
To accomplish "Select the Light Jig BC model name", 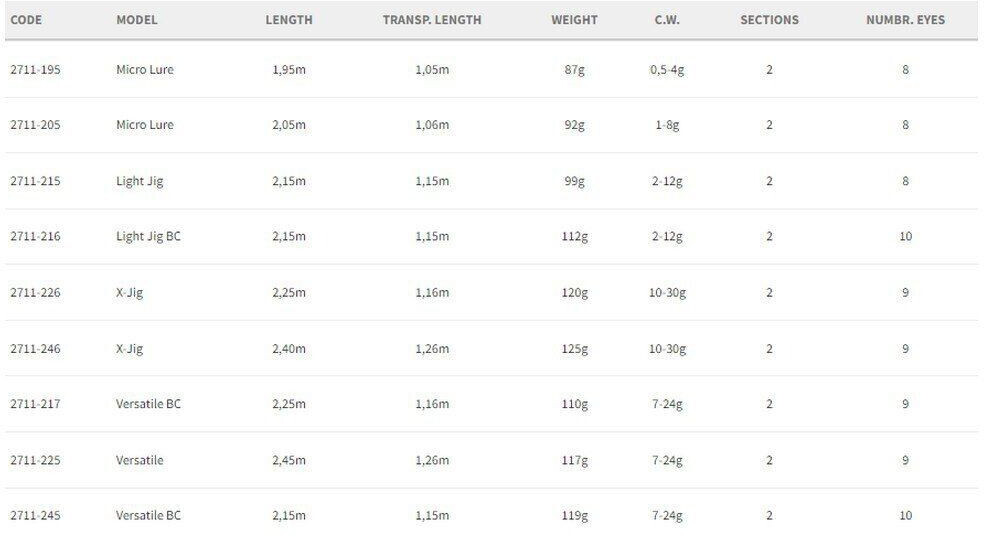I will click(148, 237).
